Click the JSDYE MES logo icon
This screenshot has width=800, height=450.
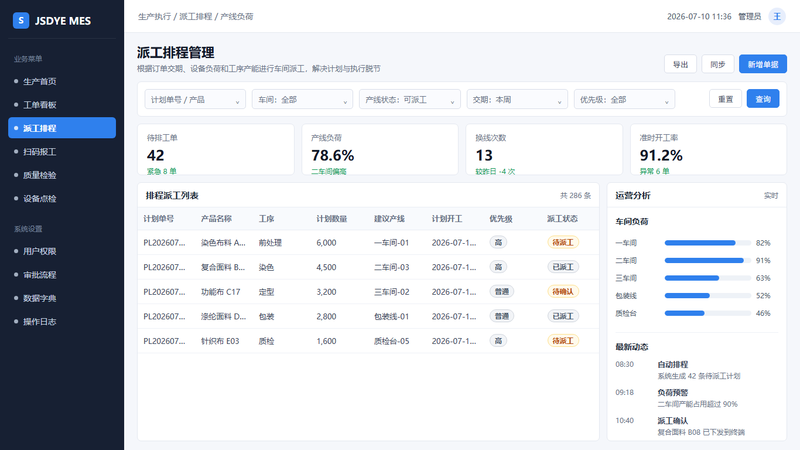coord(20,20)
